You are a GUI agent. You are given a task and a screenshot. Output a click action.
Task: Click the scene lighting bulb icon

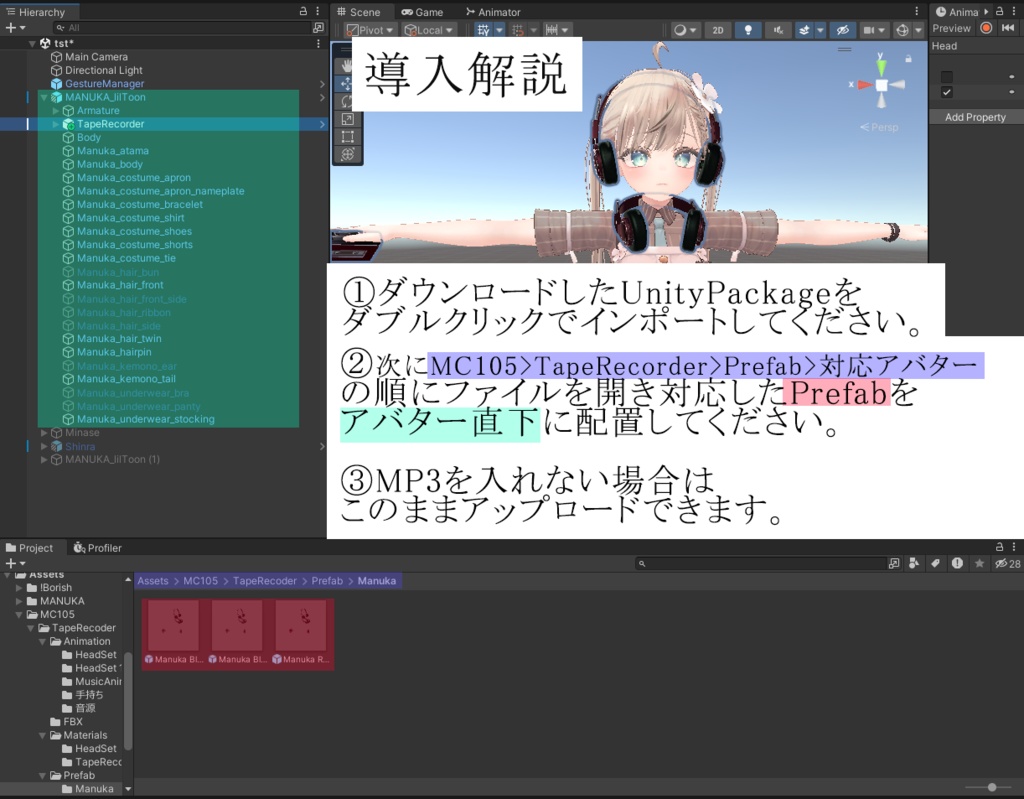(747, 30)
